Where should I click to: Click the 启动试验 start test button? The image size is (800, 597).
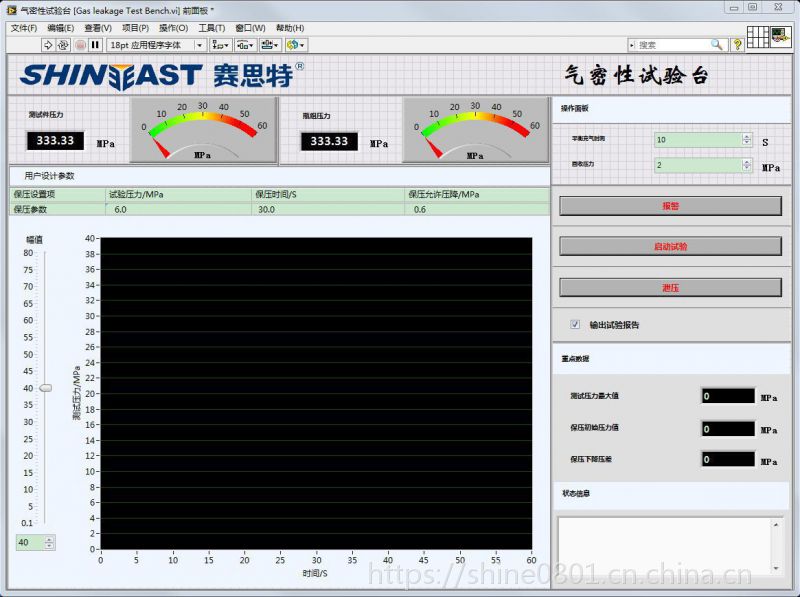670,246
